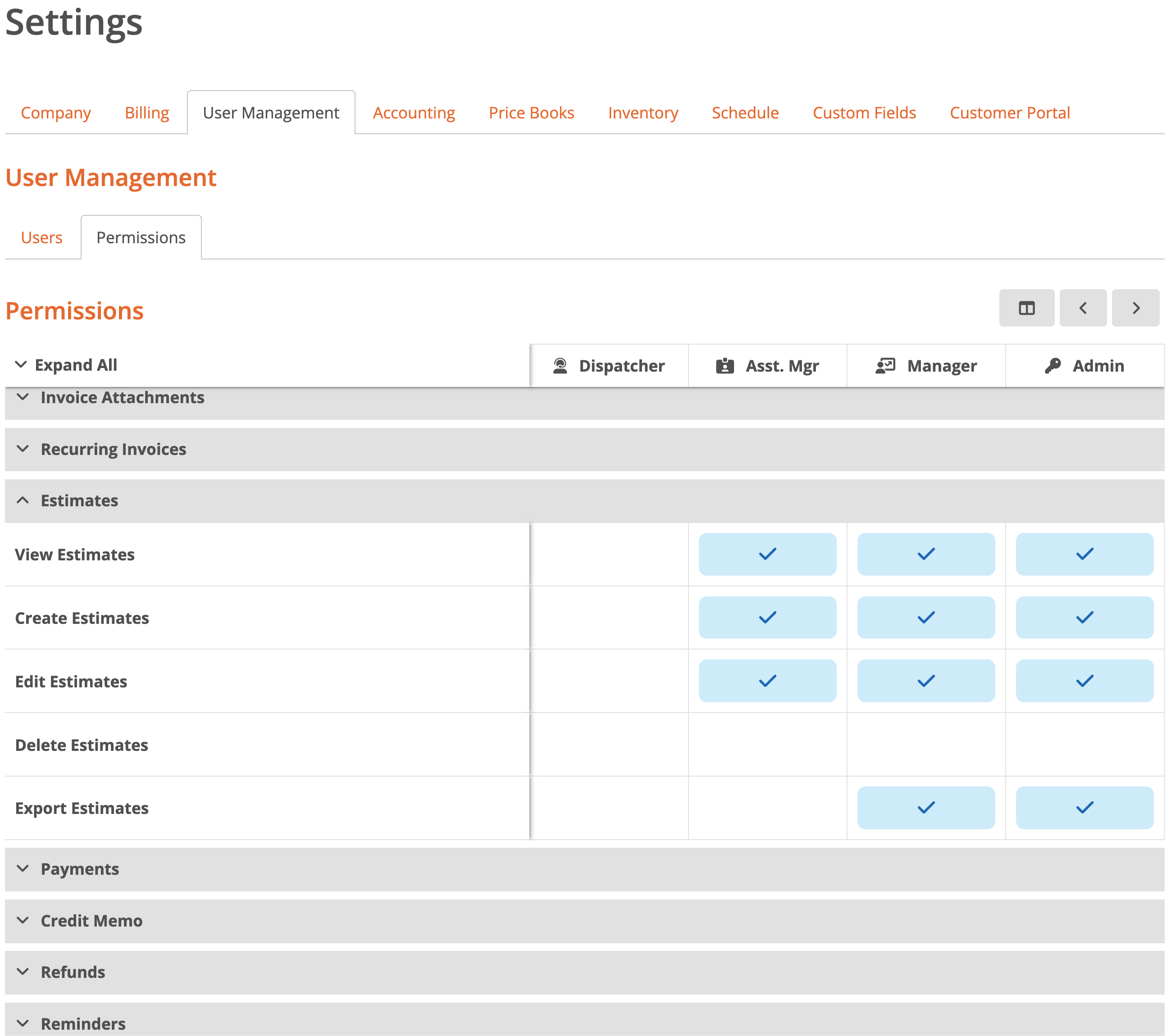Toggle Export Estimates for Manager
1176x1036 pixels.
click(x=926, y=808)
